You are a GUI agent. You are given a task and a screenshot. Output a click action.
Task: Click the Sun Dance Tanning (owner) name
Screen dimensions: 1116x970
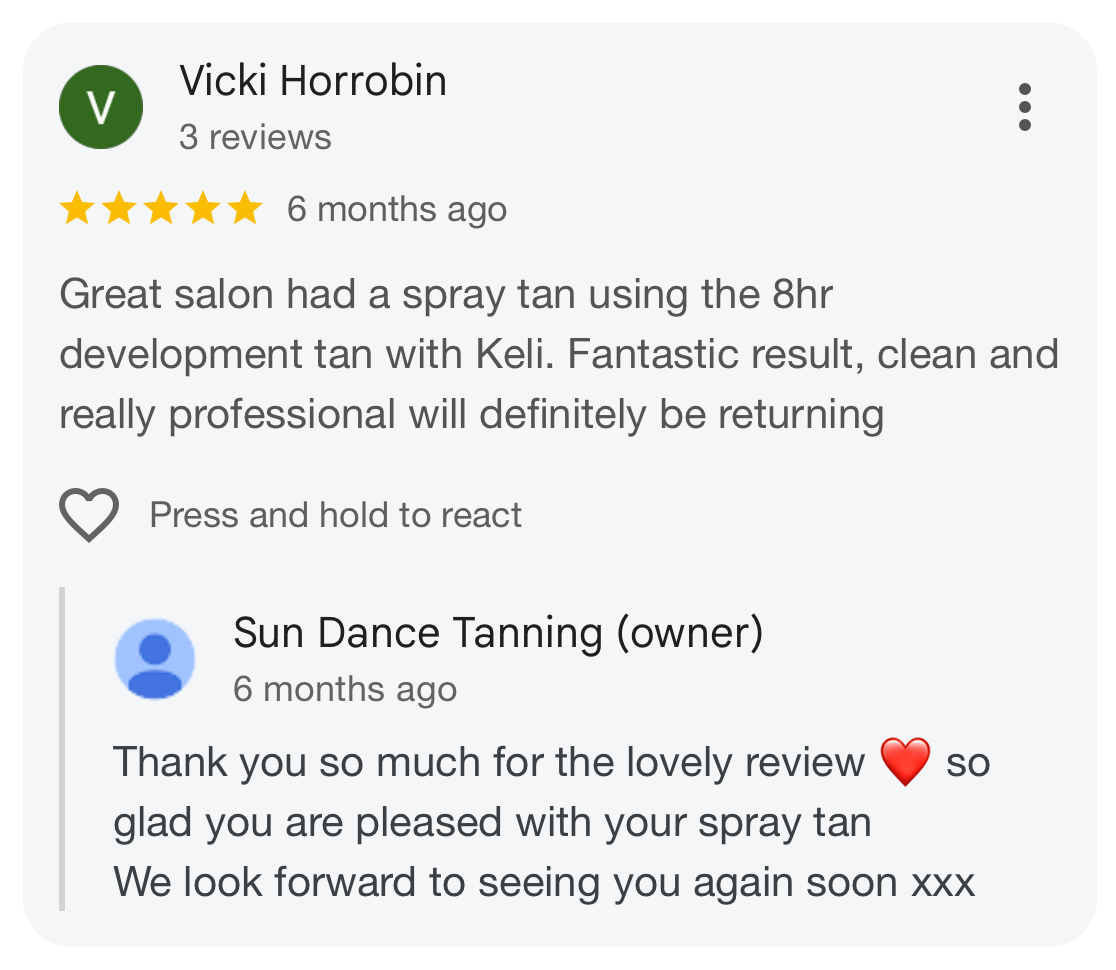coord(498,633)
